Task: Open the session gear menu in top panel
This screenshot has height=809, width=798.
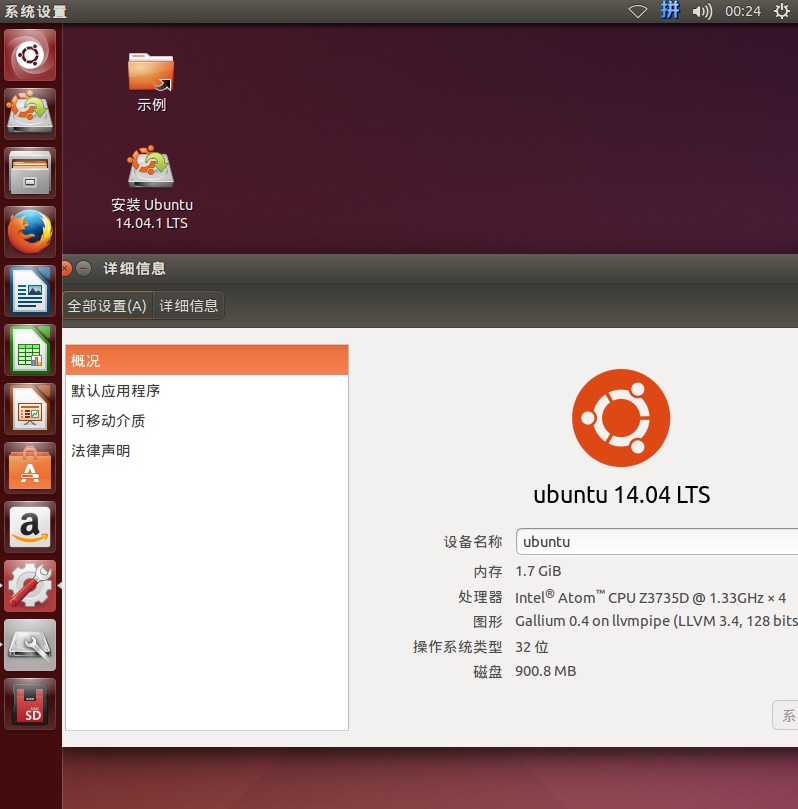Action: click(781, 11)
